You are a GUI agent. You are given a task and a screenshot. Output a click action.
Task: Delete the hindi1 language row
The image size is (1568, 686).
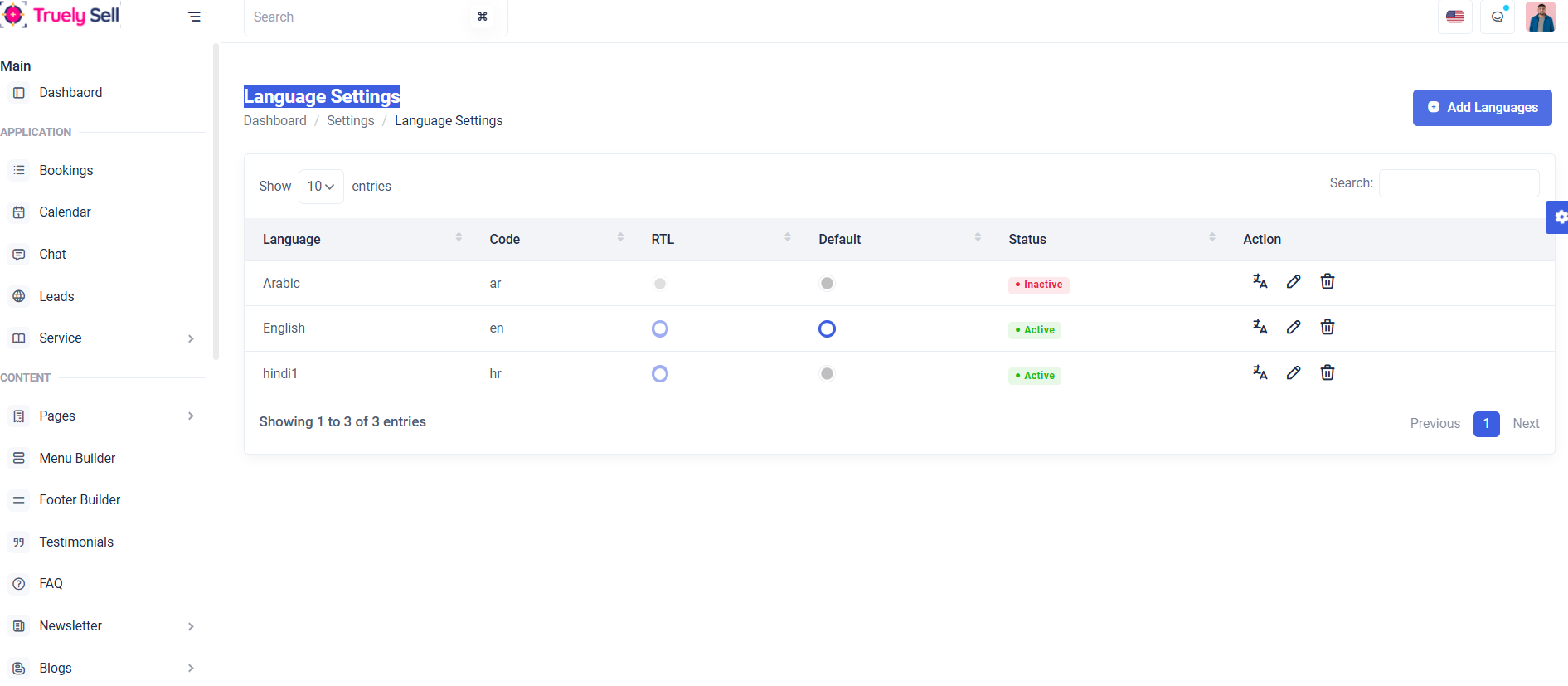point(1327,373)
